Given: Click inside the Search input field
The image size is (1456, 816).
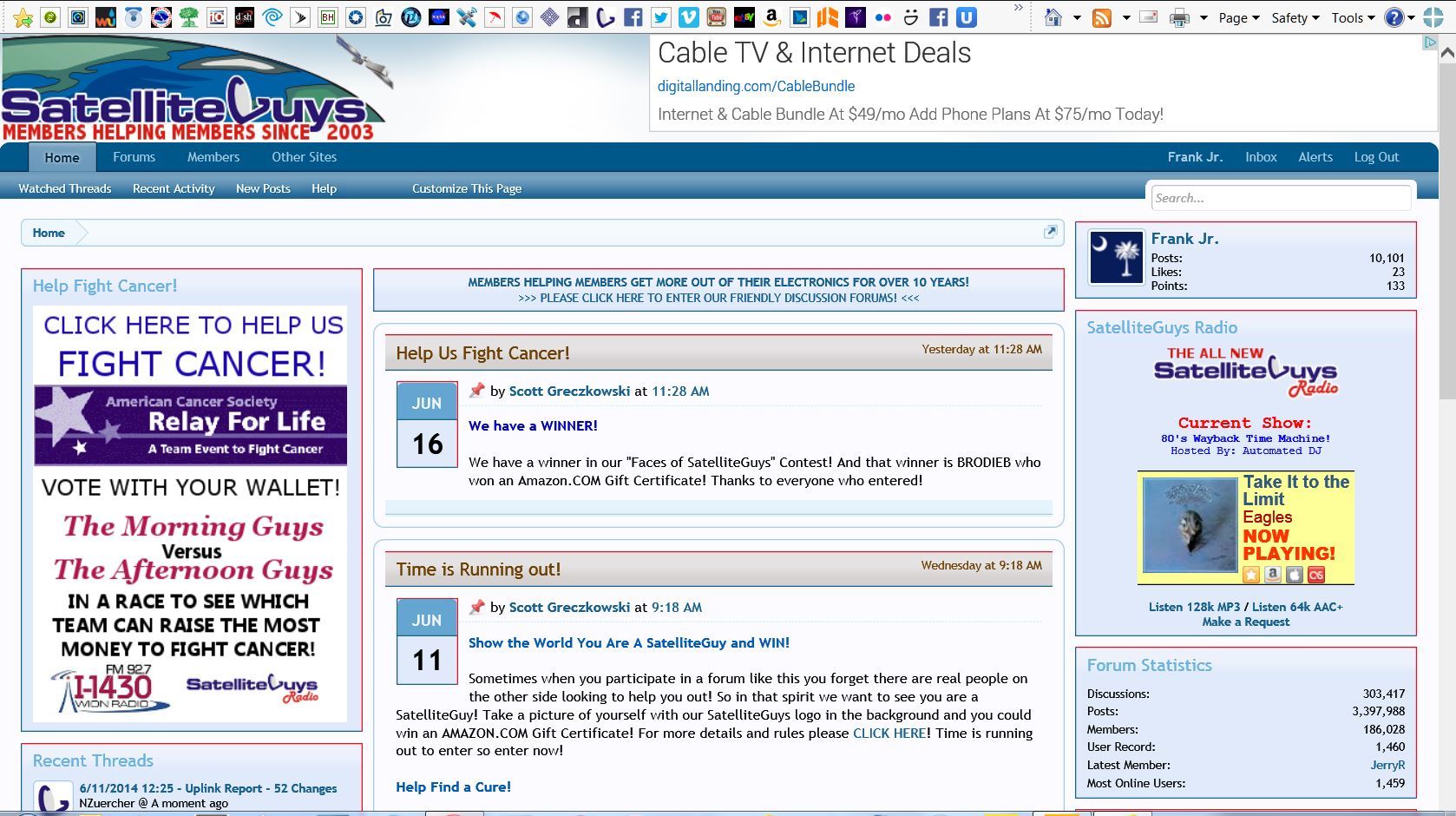Looking at the screenshot, I should coord(1281,198).
